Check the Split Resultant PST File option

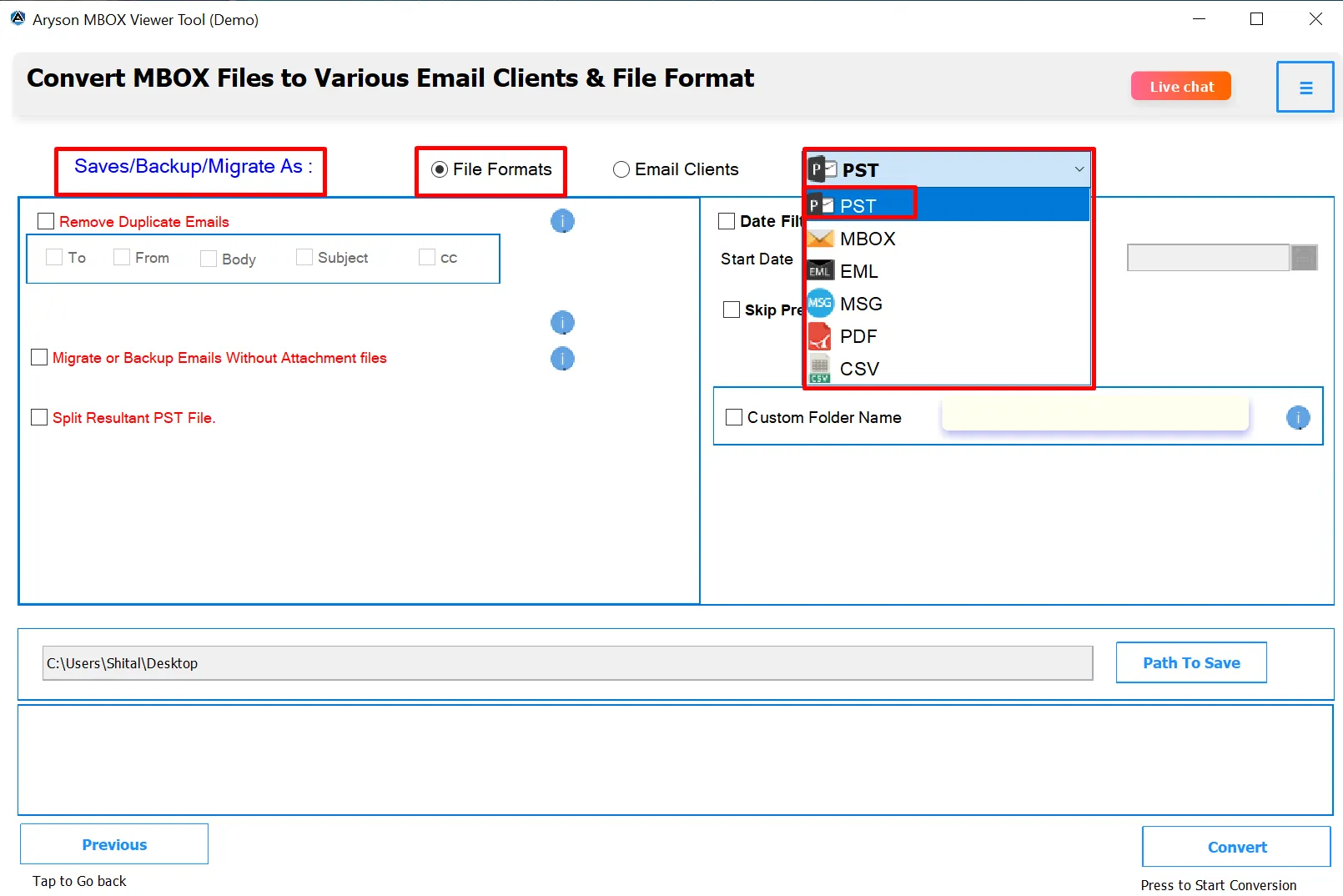click(x=38, y=417)
